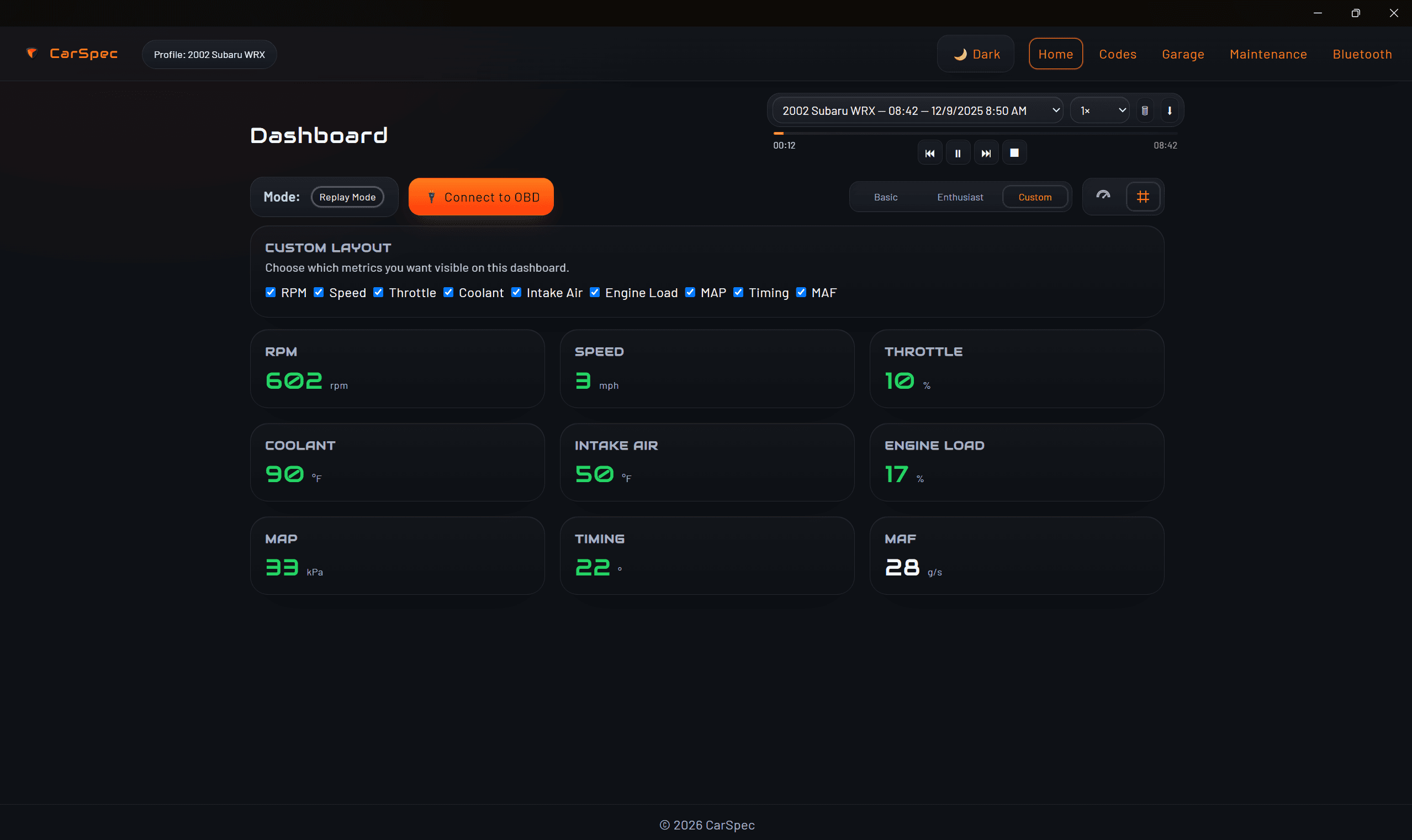Image resolution: width=1412 pixels, height=840 pixels.
Task: Click the Engine Load metric card
Action: 1017,462
